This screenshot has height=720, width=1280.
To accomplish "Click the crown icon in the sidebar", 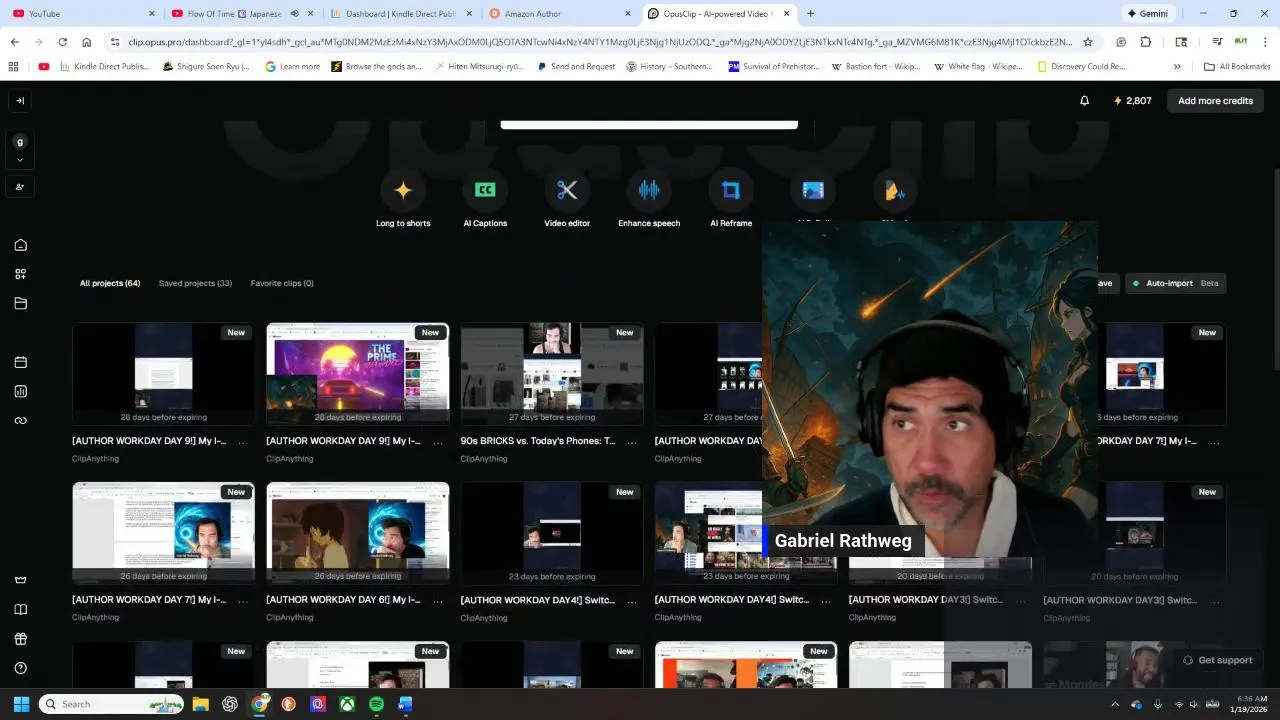I will 20,580.
